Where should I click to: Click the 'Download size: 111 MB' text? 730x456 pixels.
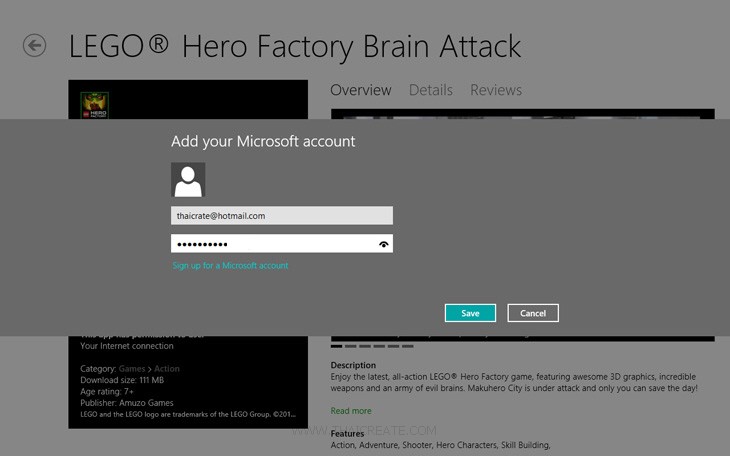coord(122,380)
